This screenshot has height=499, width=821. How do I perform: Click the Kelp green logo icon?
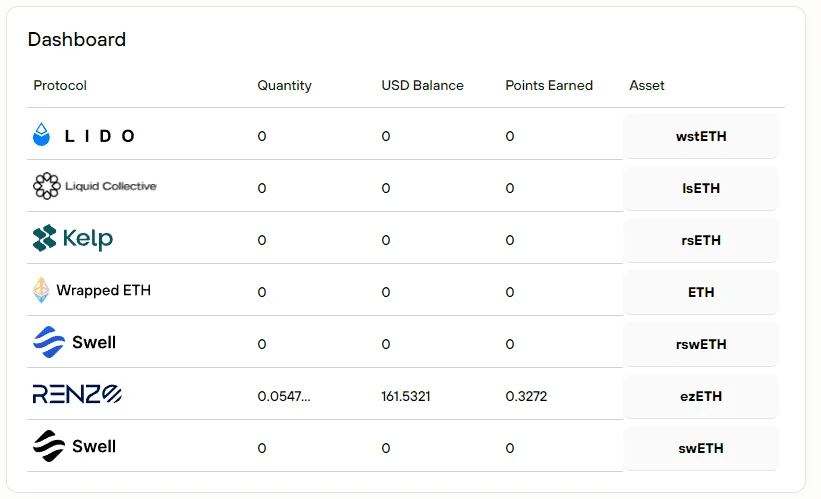click(x=45, y=238)
